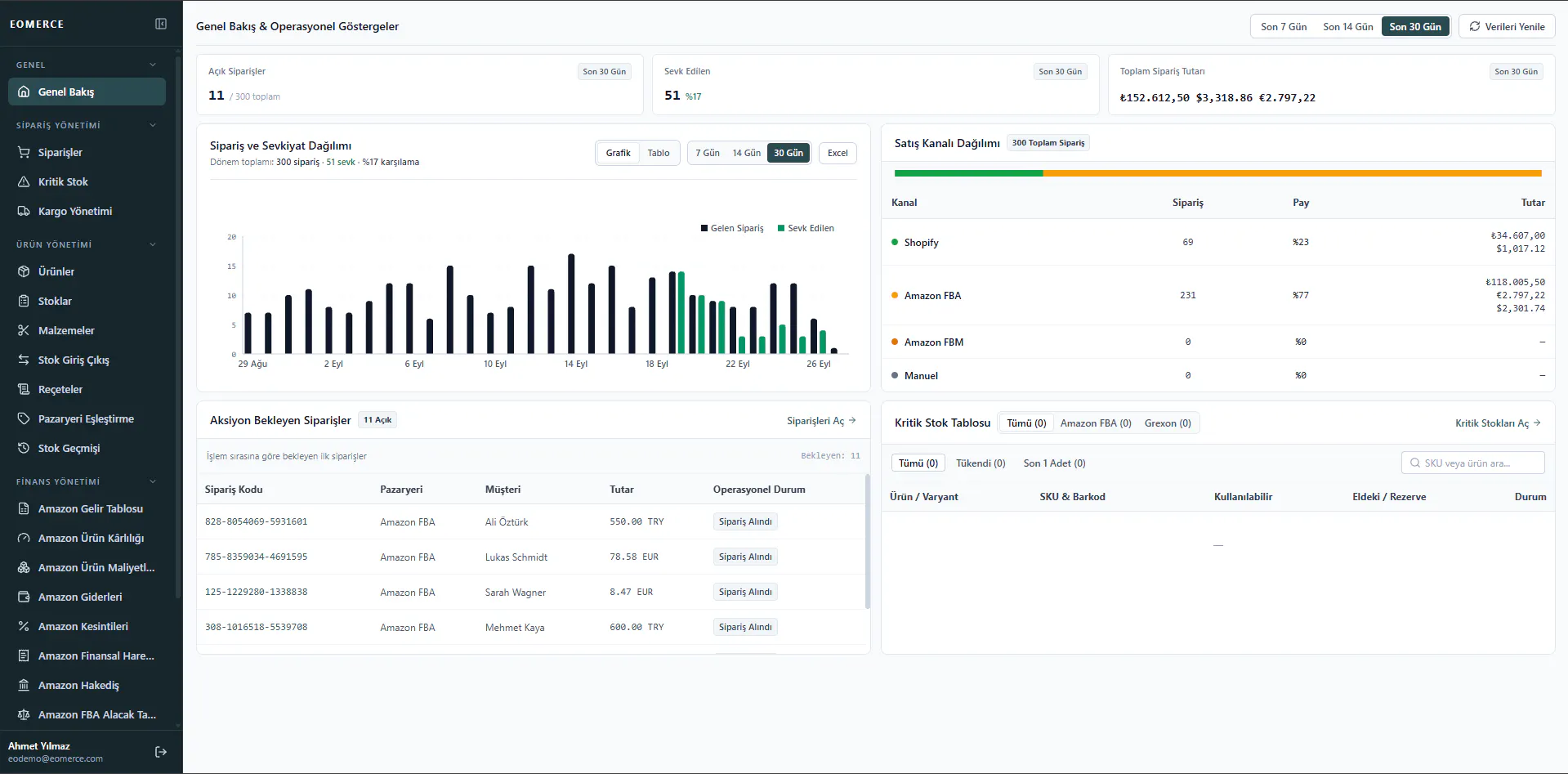Viewport: 1568px width, 774px height.
Task: Select Tablo view for the chart
Action: pyautogui.click(x=659, y=153)
